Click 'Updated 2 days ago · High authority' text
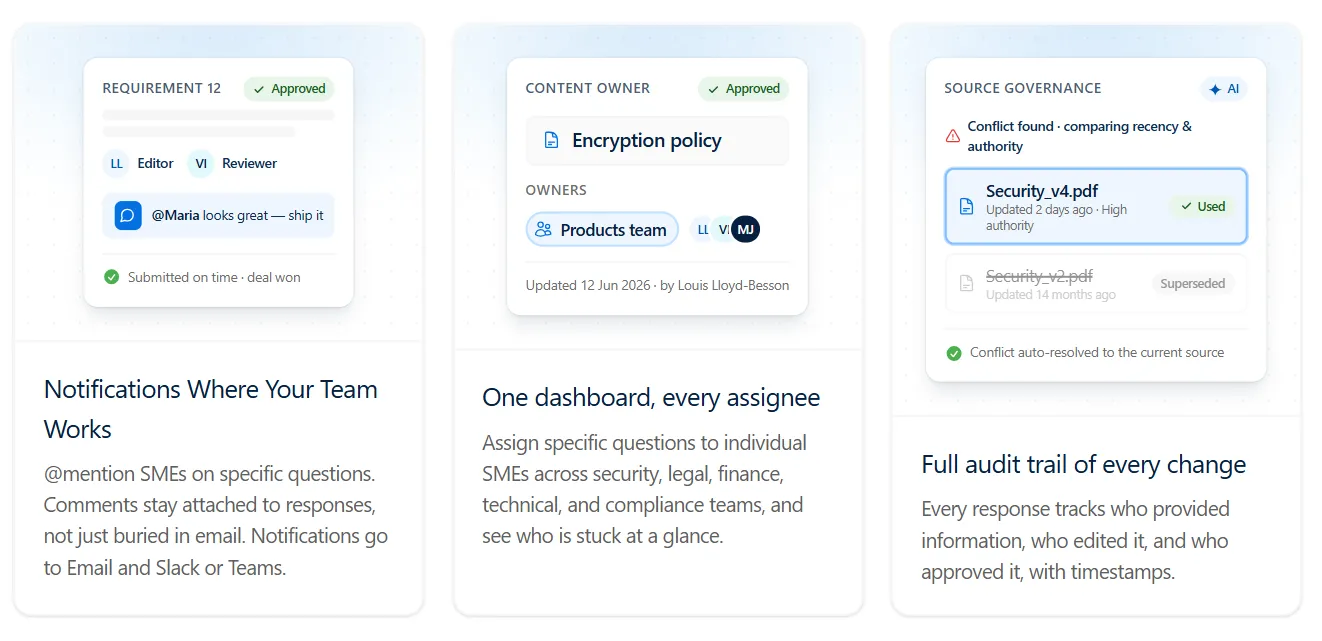Screen dimensions: 1322x641 (x=1057, y=218)
